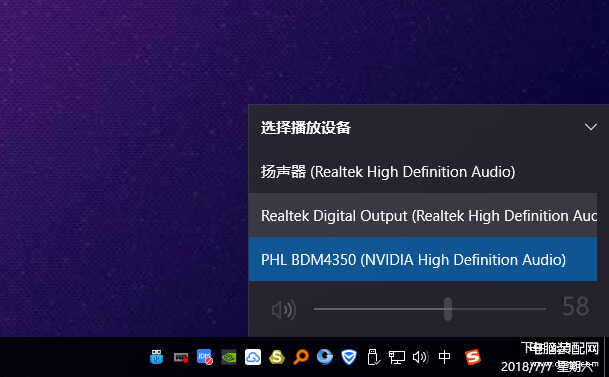Screen dimensions: 609x377
Task: Open the blue IDM tray icon
Action: click(204, 356)
